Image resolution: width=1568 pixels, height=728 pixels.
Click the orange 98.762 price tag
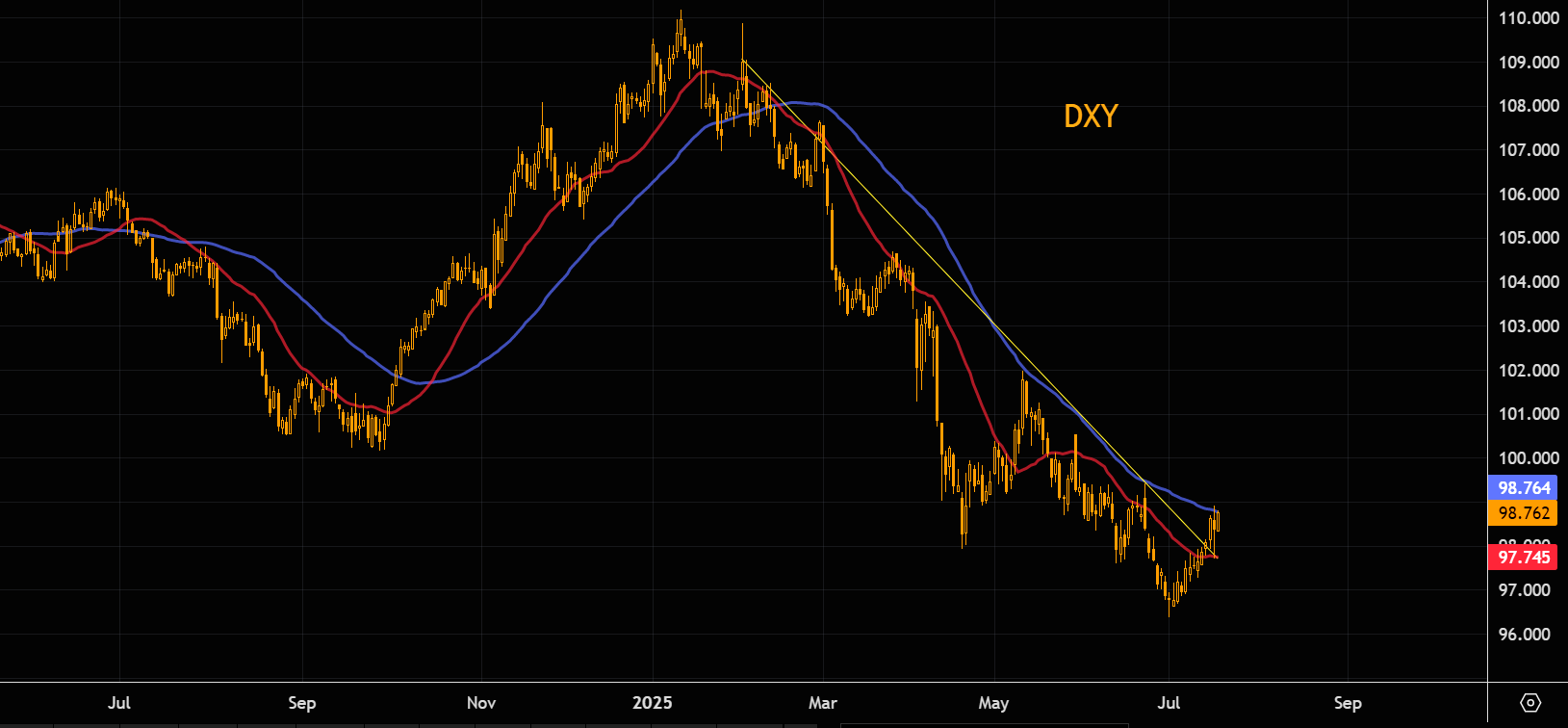pyautogui.click(x=1524, y=513)
